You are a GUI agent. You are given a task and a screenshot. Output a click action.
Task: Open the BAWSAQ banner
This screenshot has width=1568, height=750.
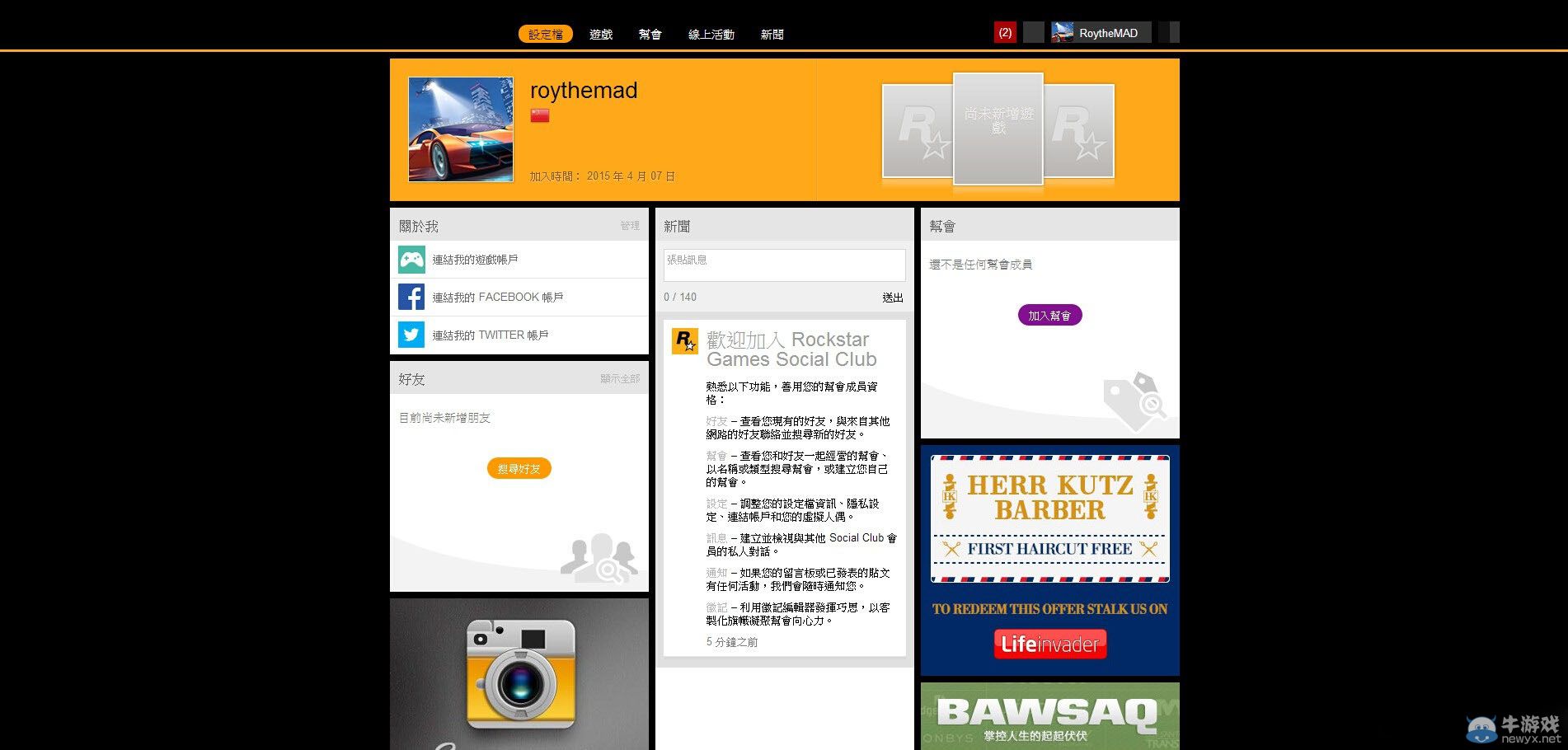click(x=1049, y=716)
